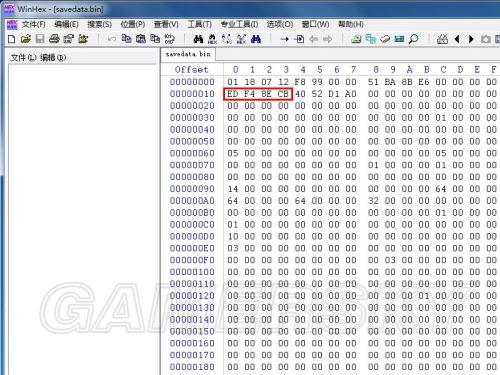
Task: Open a file using the folder icon
Action: pyautogui.click(x=26, y=39)
